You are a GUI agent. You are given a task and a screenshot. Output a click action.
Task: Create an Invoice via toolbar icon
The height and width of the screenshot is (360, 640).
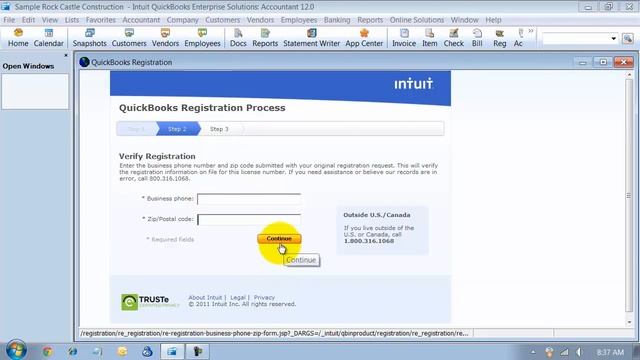pyautogui.click(x=404, y=38)
